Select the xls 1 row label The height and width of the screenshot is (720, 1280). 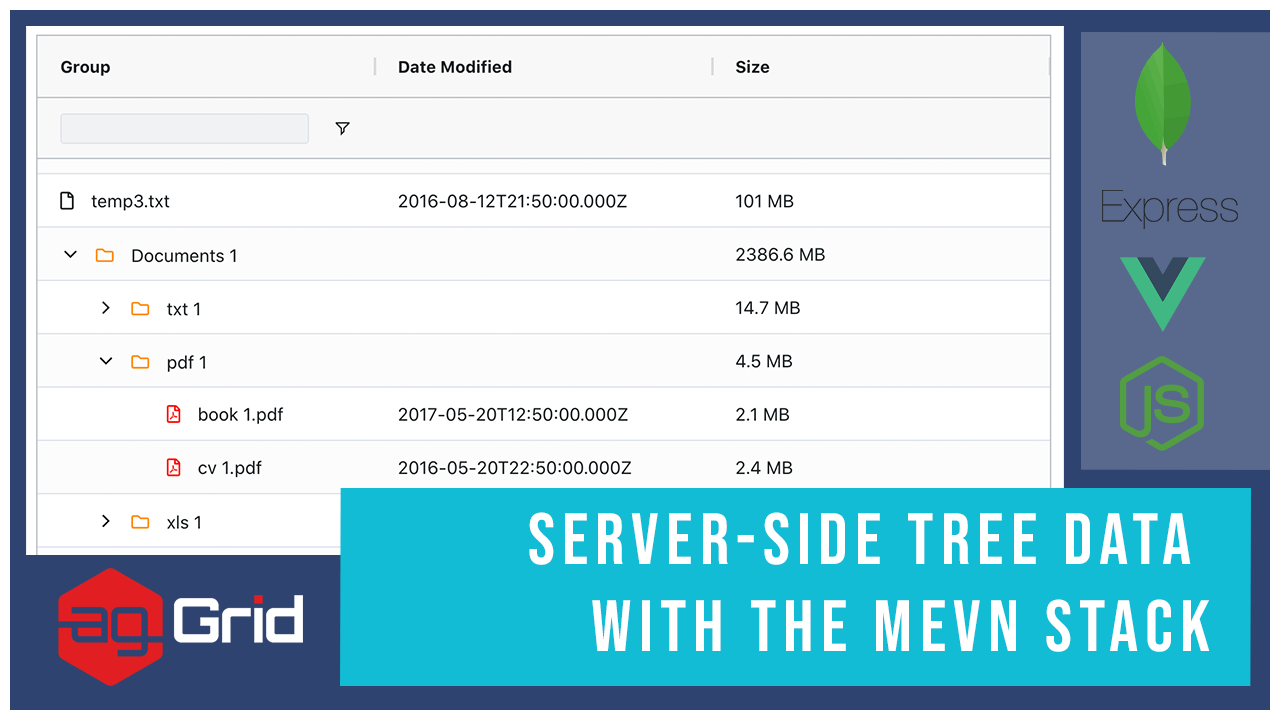coord(184,522)
